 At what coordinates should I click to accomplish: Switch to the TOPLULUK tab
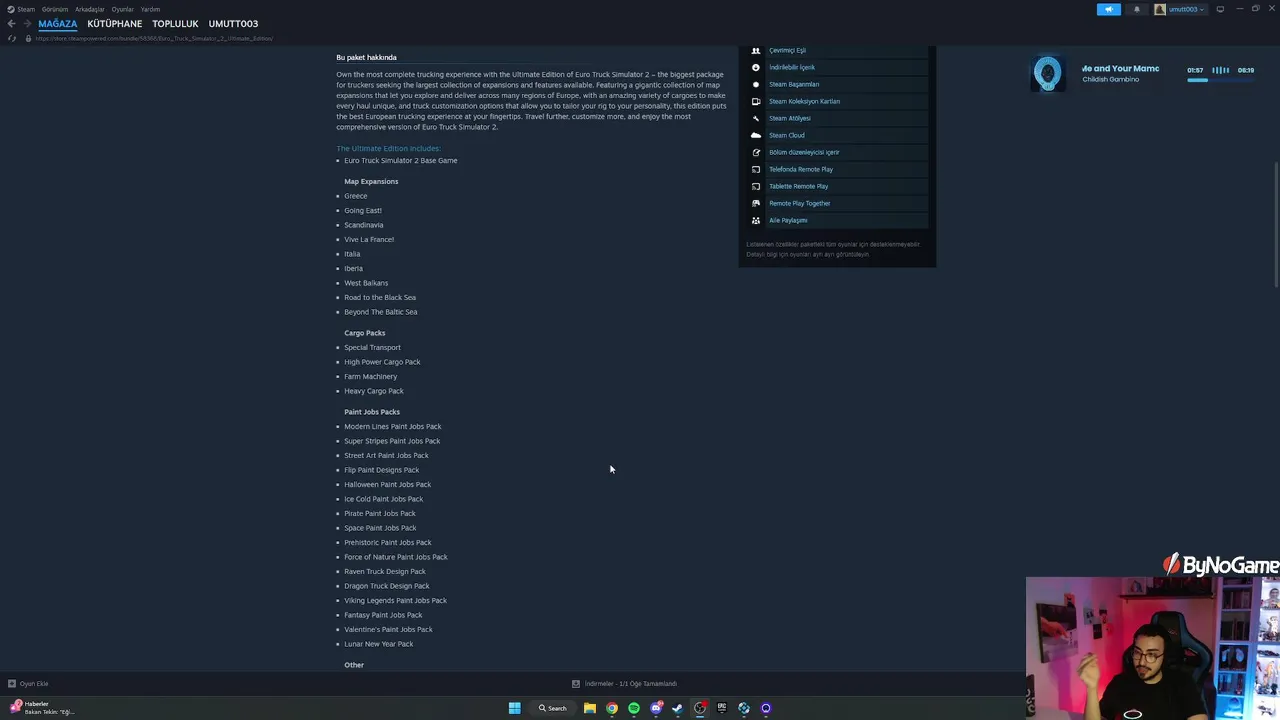175,24
